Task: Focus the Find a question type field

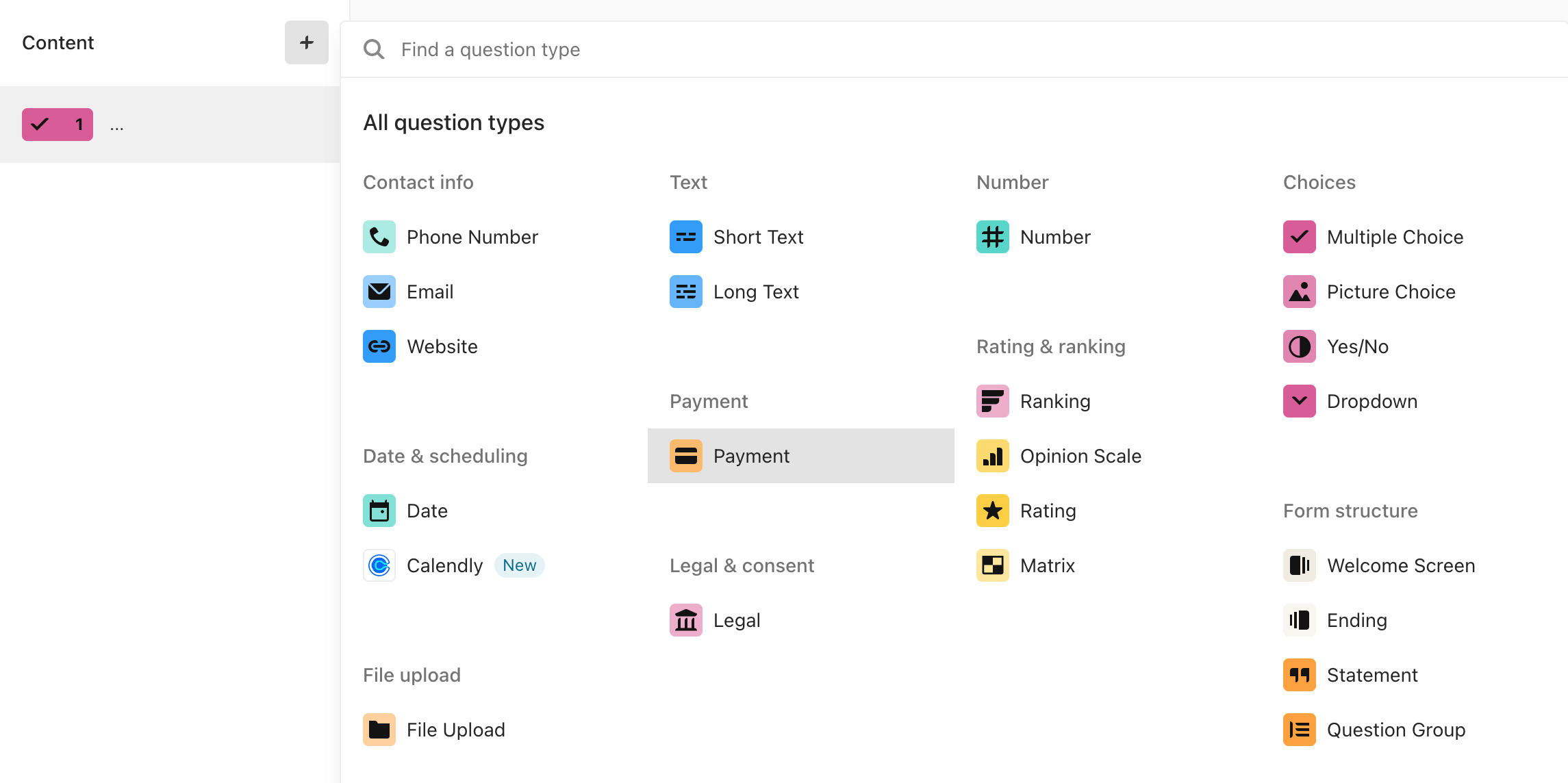Action: [954, 49]
